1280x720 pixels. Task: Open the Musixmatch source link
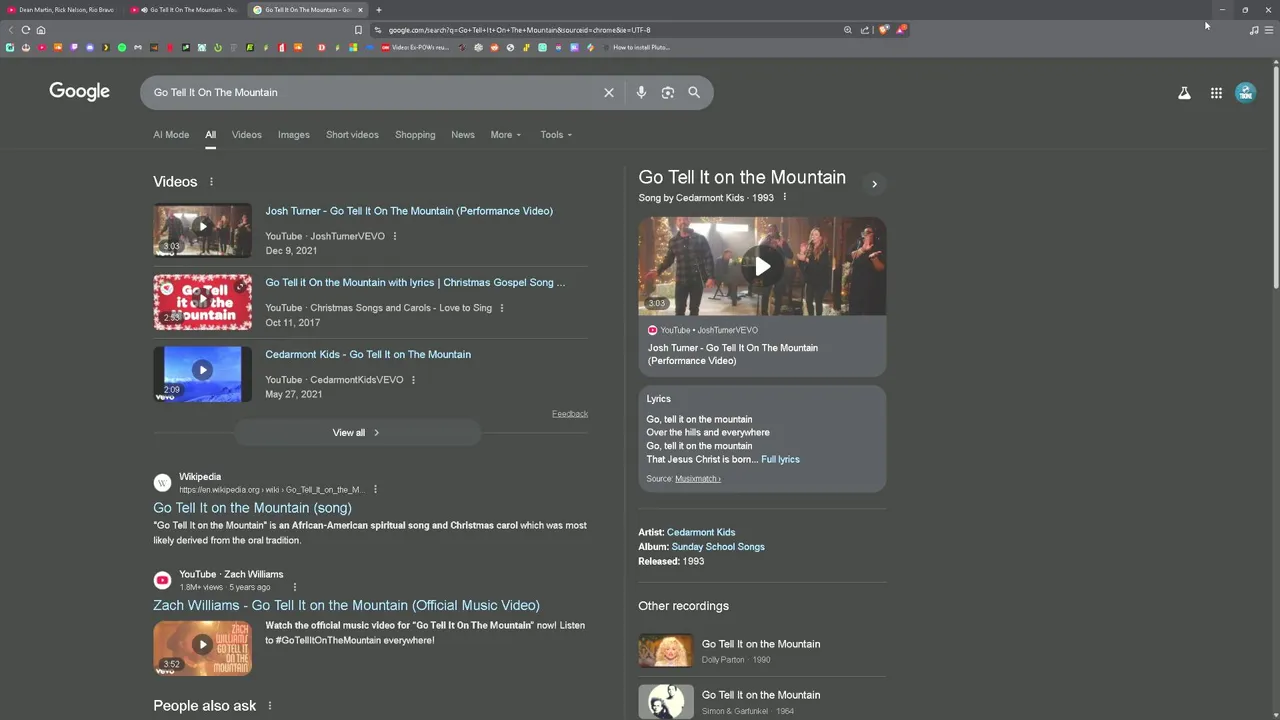697,479
